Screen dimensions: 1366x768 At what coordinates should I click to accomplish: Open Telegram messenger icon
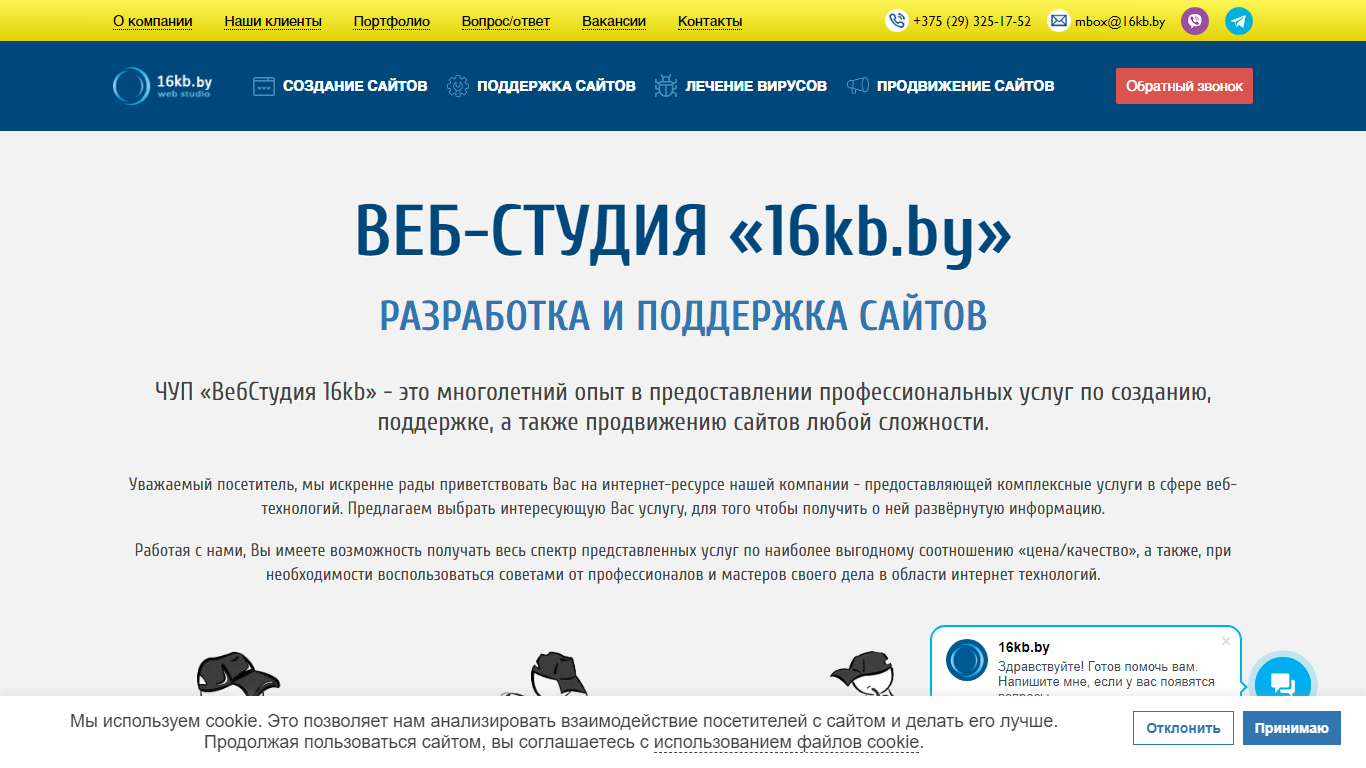coord(1239,21)
